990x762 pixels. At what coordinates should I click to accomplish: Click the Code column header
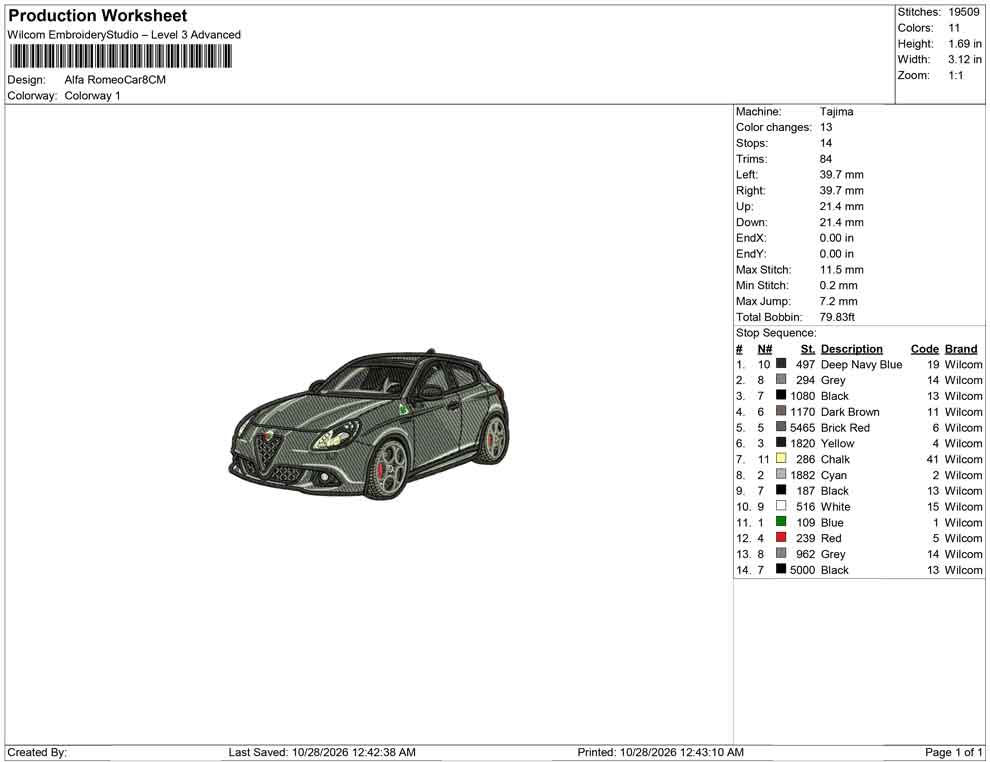(924, 348)
